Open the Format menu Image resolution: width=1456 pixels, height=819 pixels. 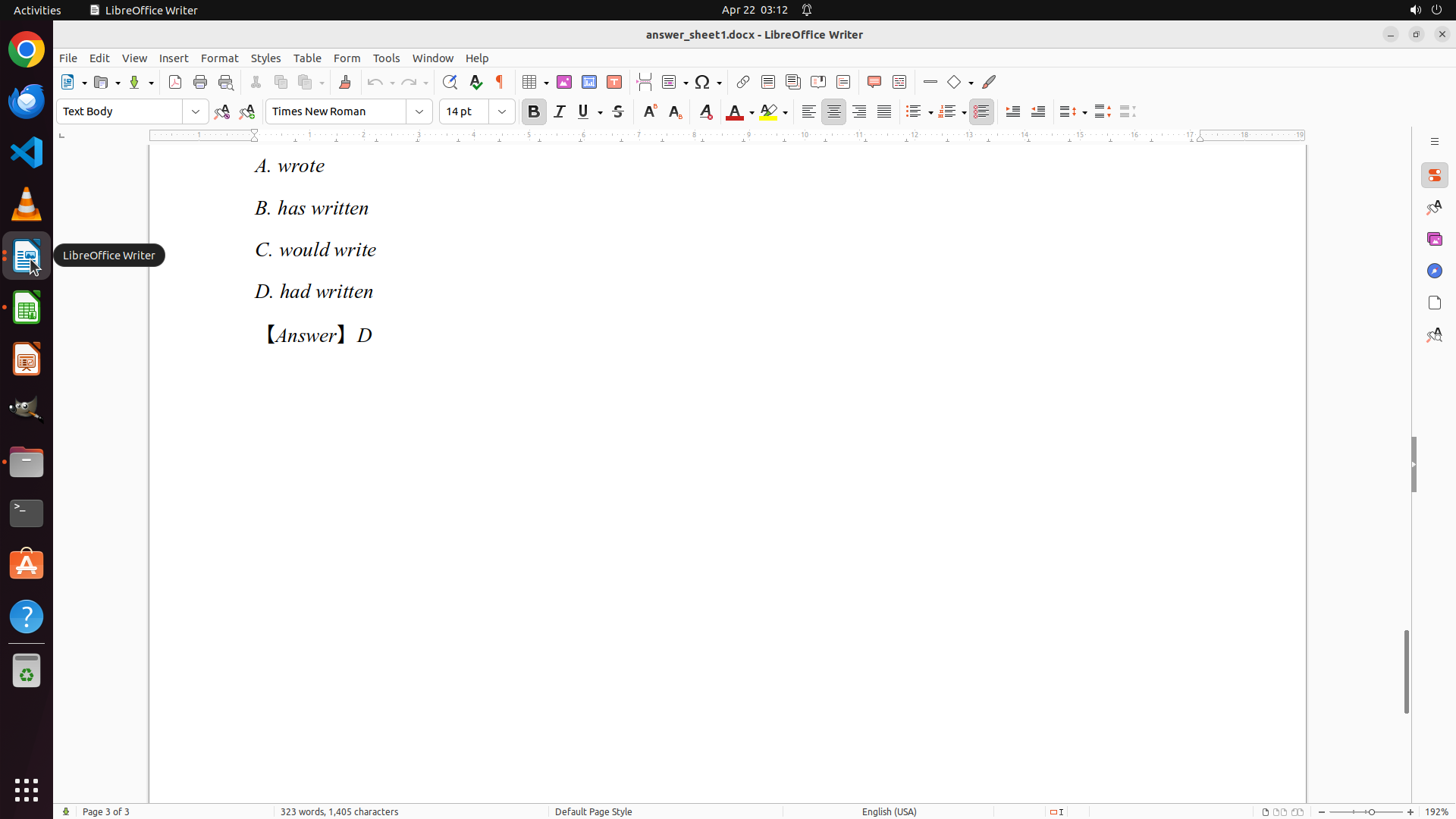pyautogui.click(x=219, y=58)
